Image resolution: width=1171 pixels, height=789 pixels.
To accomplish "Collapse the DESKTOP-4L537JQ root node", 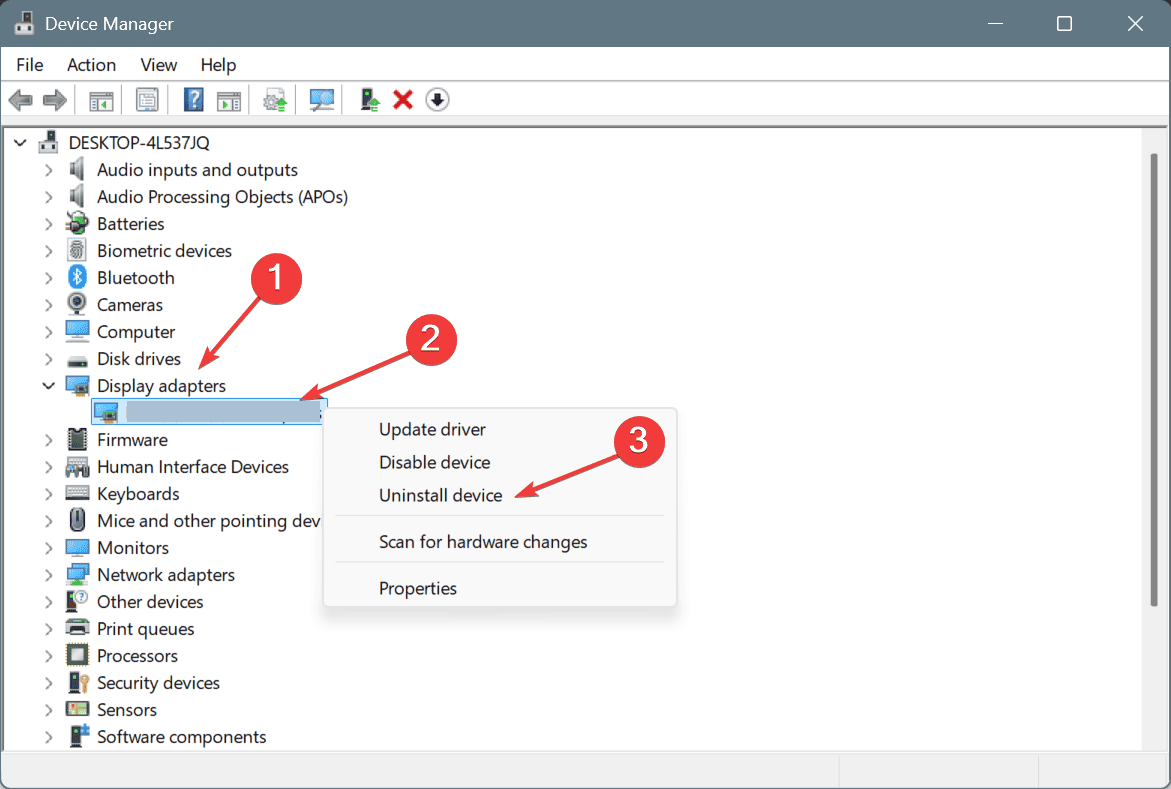I will click(x=20, y=143).
